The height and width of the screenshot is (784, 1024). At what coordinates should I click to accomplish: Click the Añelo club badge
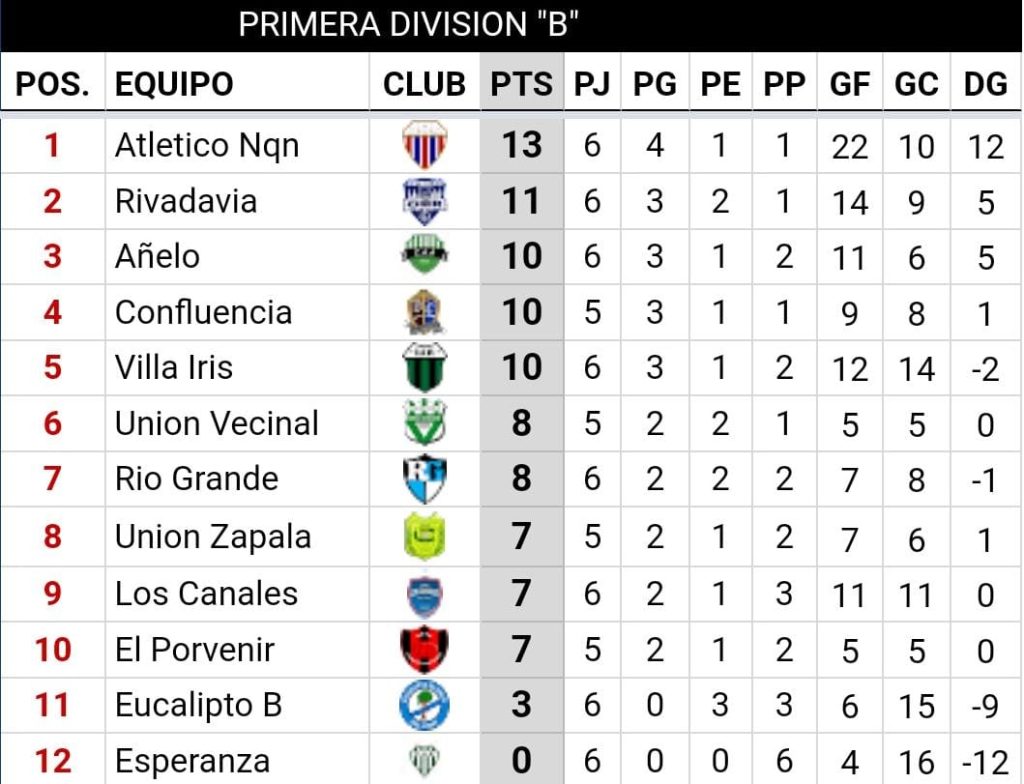click(424, 256)
